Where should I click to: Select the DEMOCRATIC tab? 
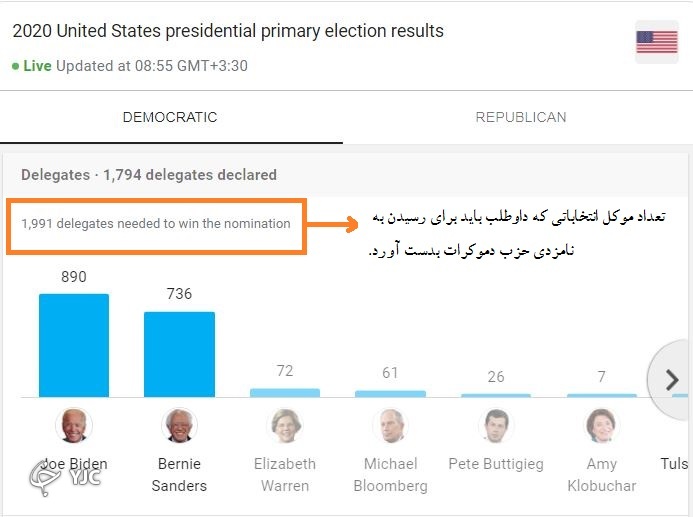(x=170, y=117)
